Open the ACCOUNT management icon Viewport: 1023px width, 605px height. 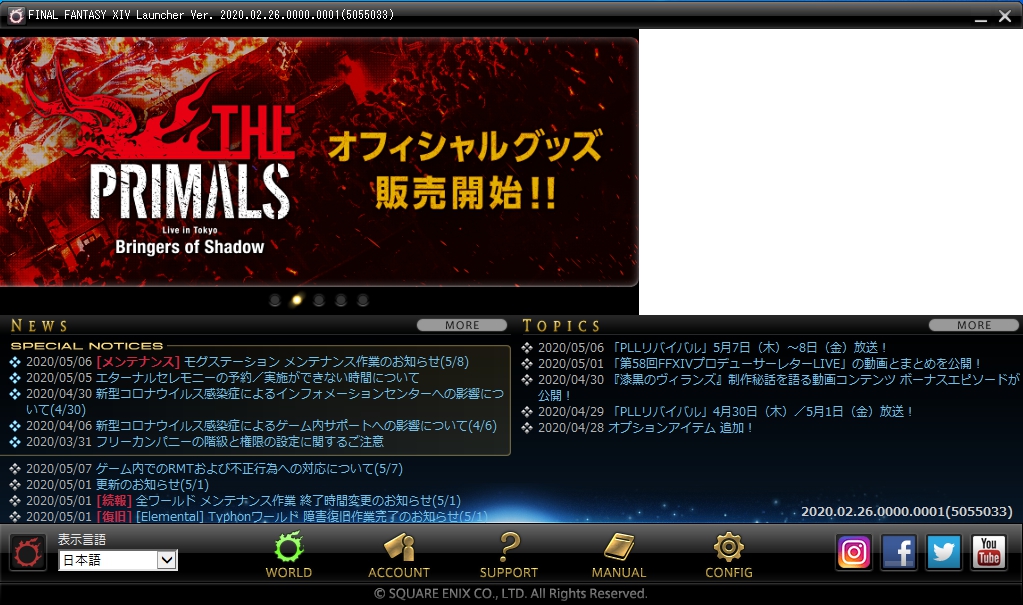tap(399, 555)
